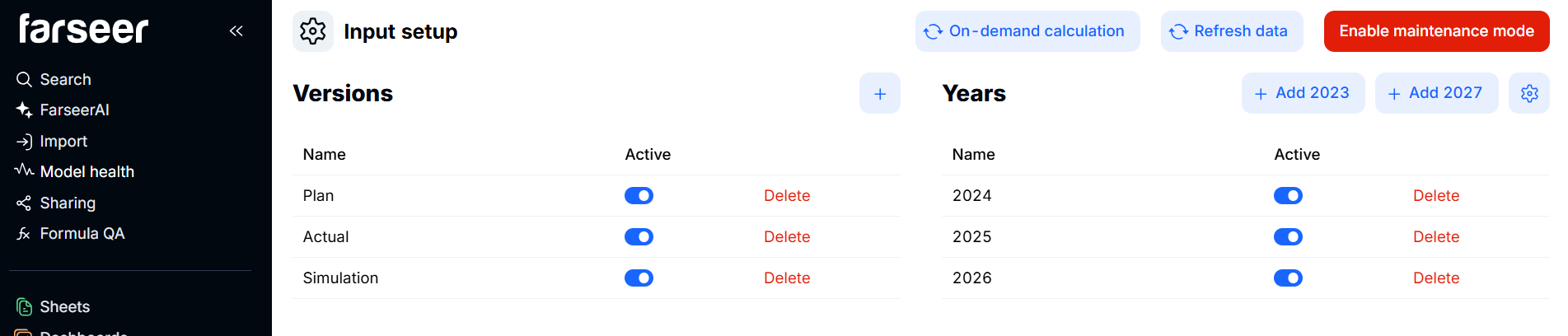Add a new version with plus button
The width and height of the screenshot is (1568, 336).
click(x=880, y=94)
